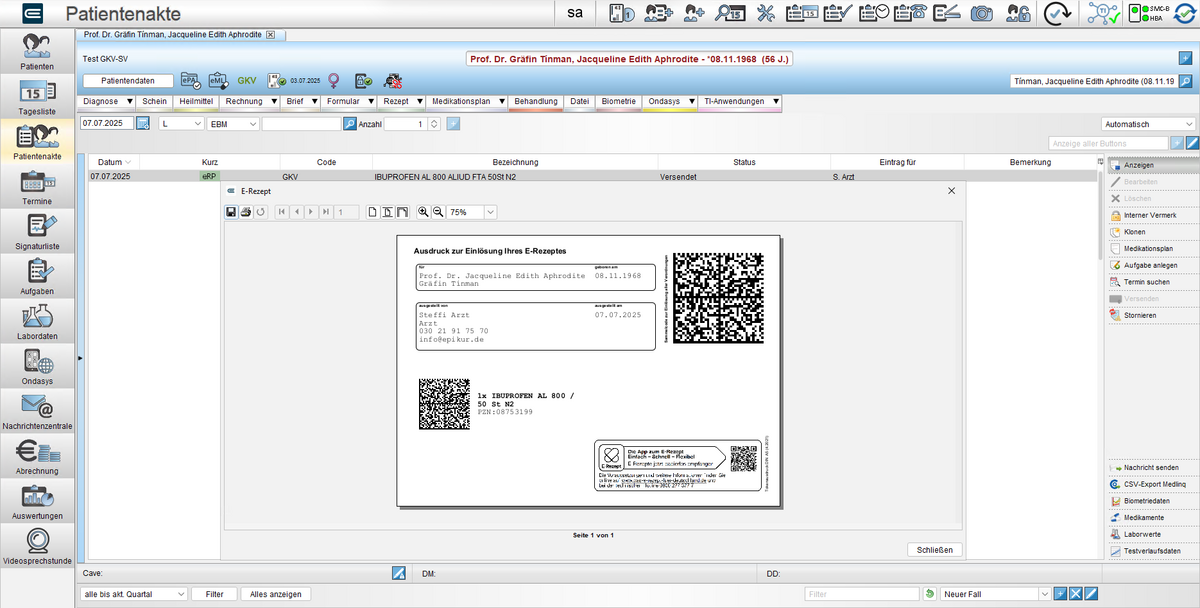The height and width of the screenshot is (608, 1200).
Task: Open the 'alle bis akt. Quartal' dropdown
Action: (134, 594)
